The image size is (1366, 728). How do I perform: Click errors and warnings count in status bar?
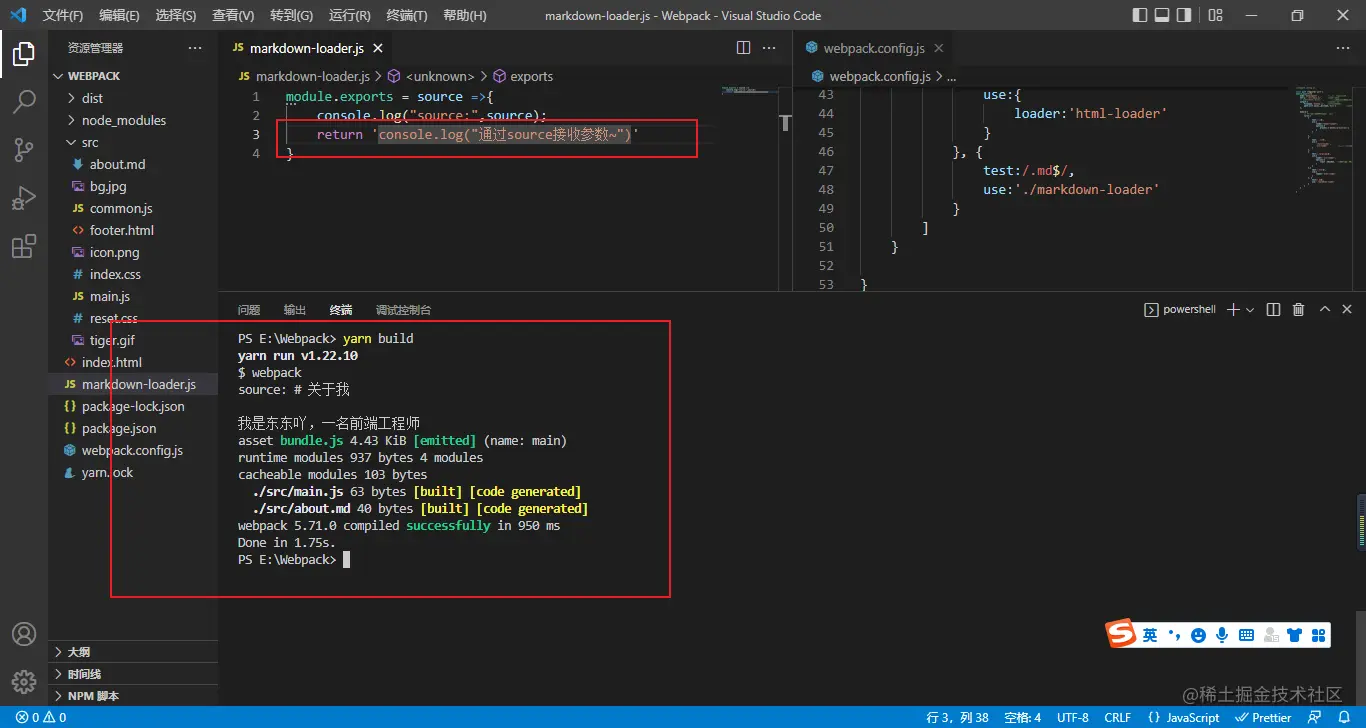[41, 717]
